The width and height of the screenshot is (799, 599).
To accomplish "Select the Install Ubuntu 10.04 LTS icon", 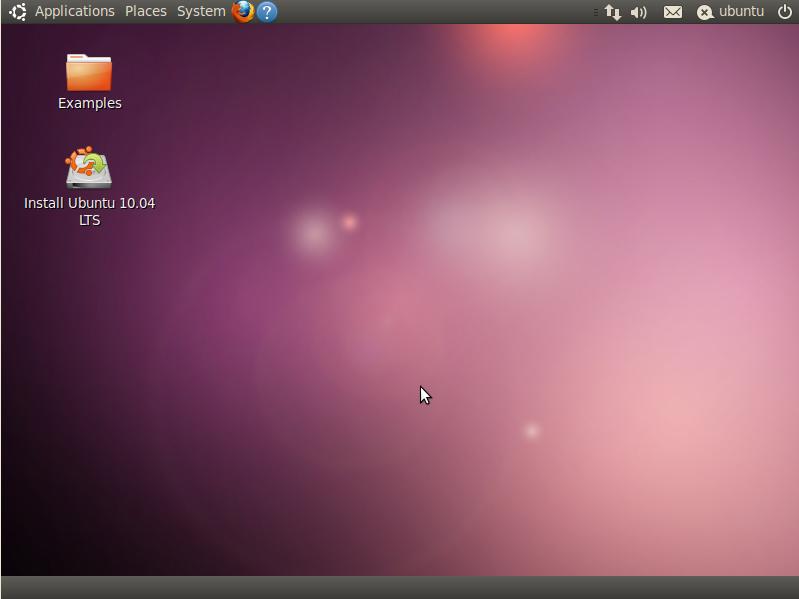I will pos(89,167).
